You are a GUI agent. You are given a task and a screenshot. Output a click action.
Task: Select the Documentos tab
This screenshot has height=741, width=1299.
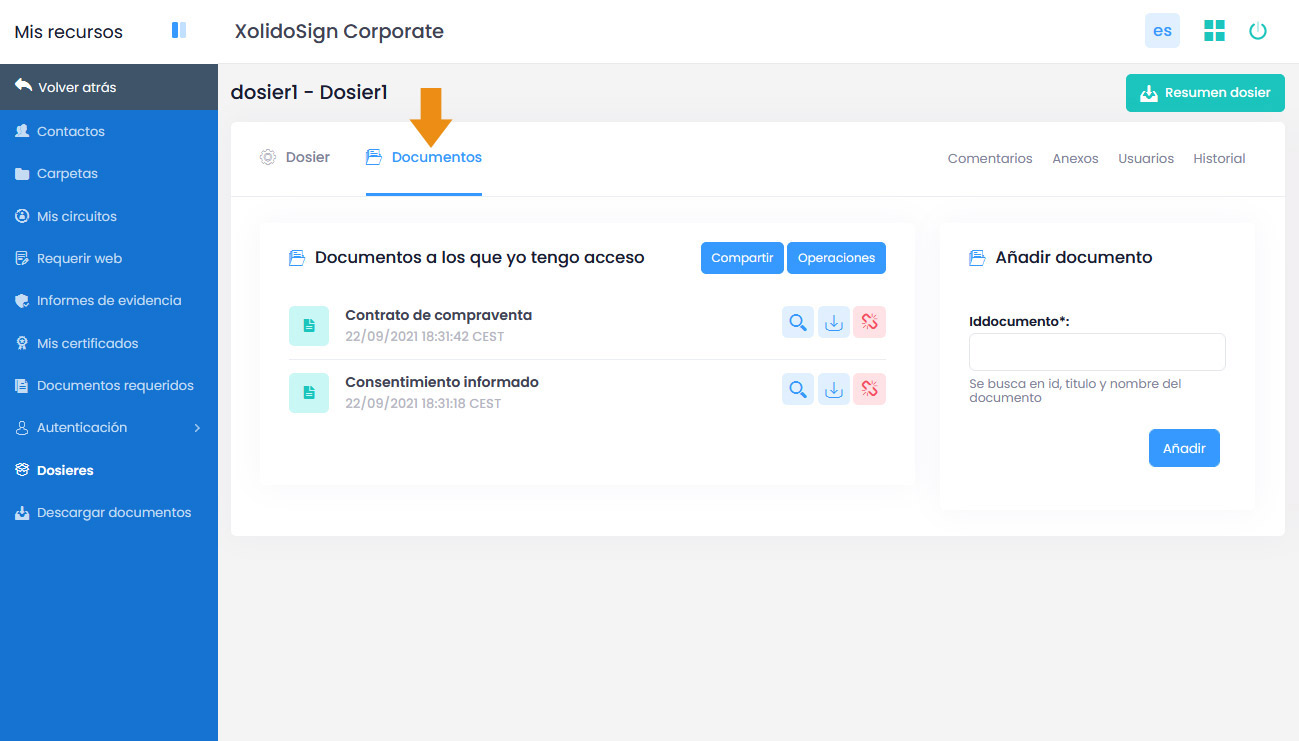424,158
